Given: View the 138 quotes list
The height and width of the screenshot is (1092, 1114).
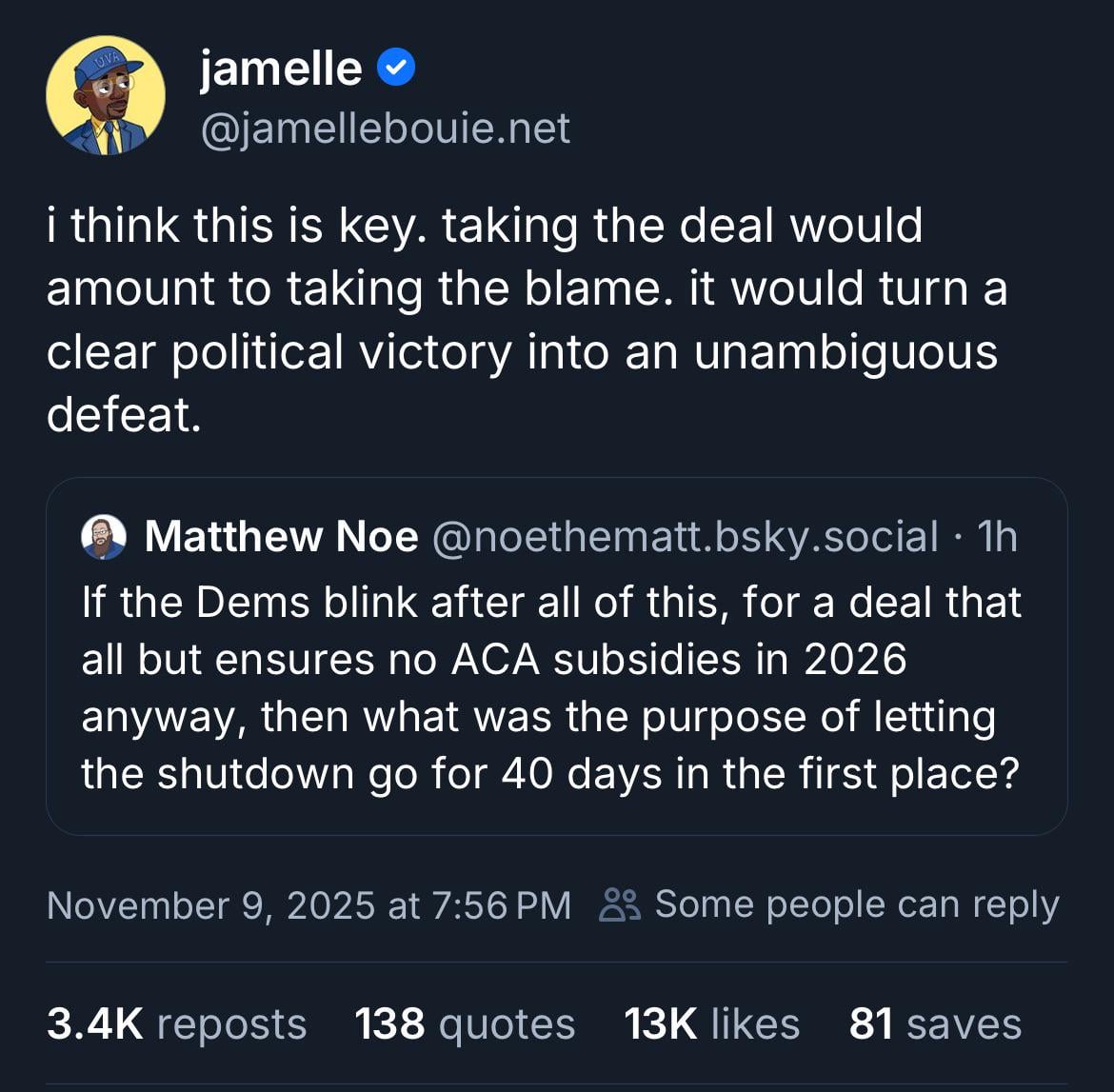Looking at the screenshot, I should click(465, 1024).
